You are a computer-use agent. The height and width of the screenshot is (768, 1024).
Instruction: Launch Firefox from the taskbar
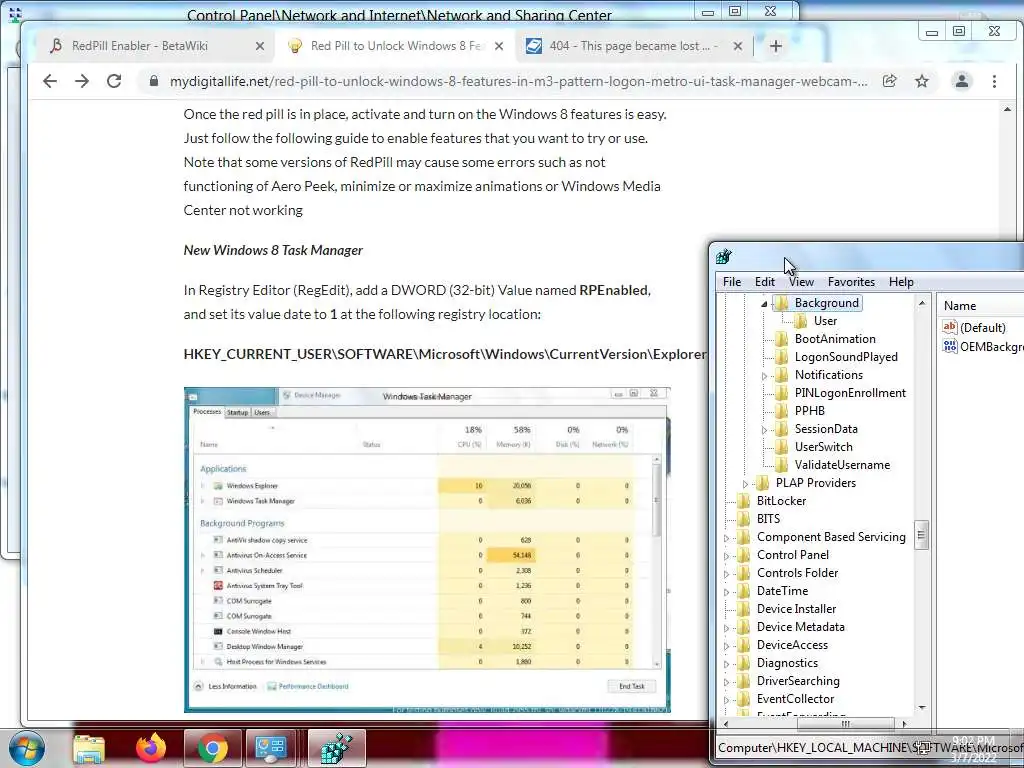[x=151, y=748]
